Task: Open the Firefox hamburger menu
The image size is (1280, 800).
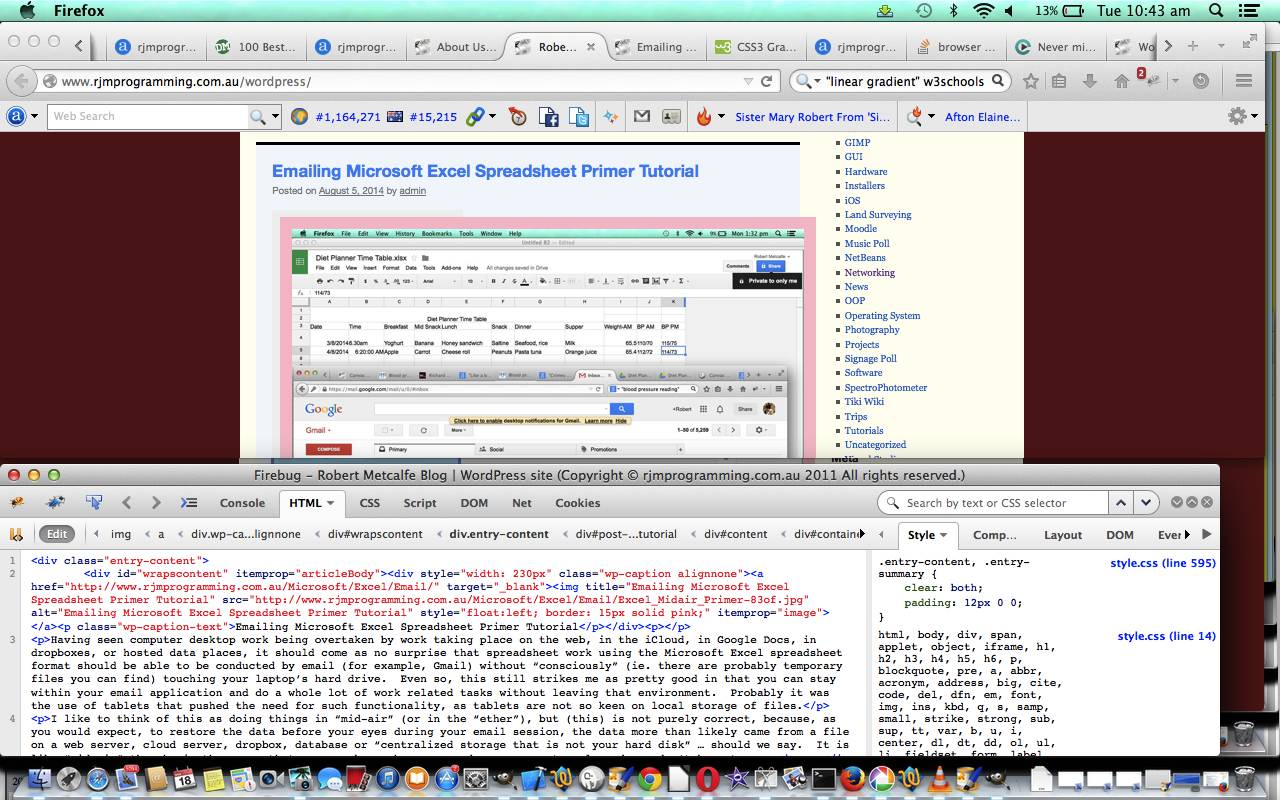Action: coord(1244,81)
